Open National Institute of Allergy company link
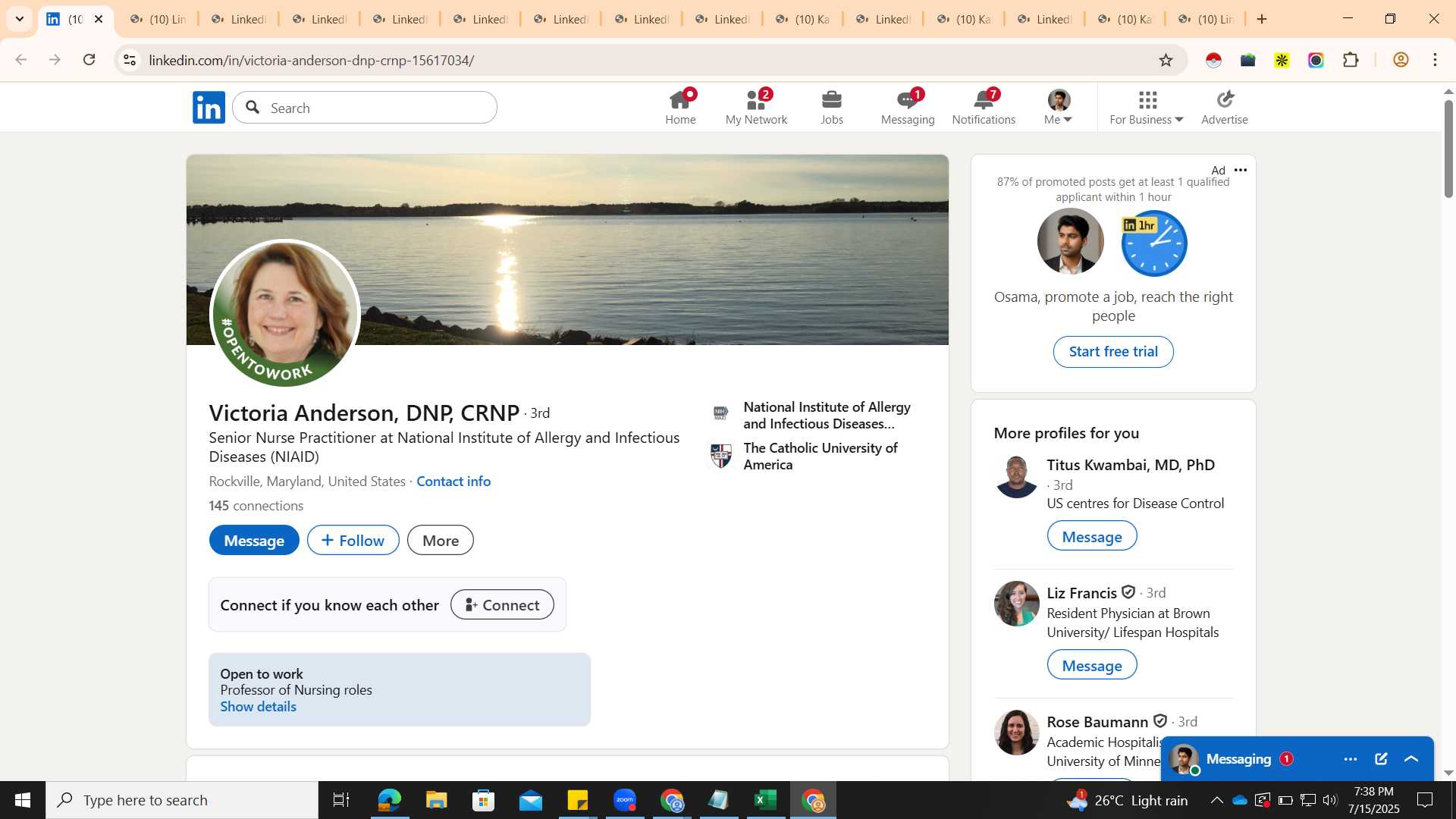The width and height of the screenshot is (1456, 819). pyautogui.click(x=814, y=415)
